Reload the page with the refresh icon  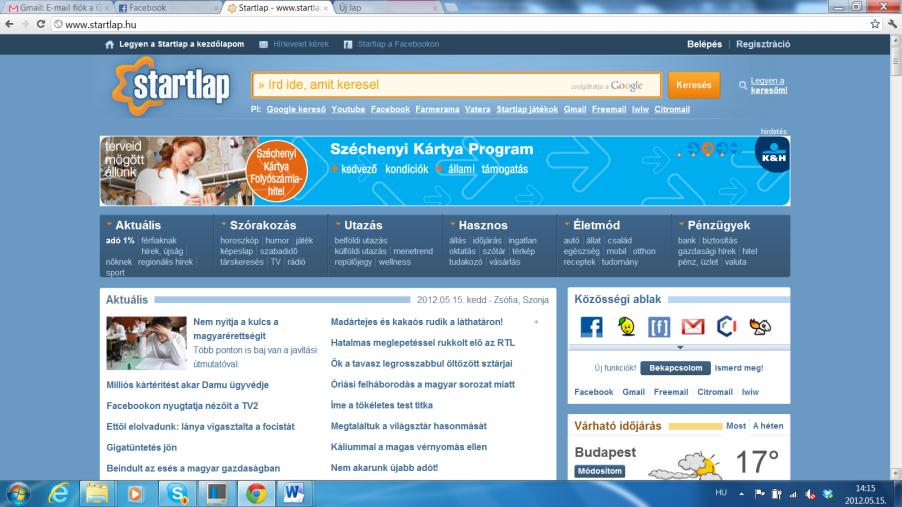40,24
